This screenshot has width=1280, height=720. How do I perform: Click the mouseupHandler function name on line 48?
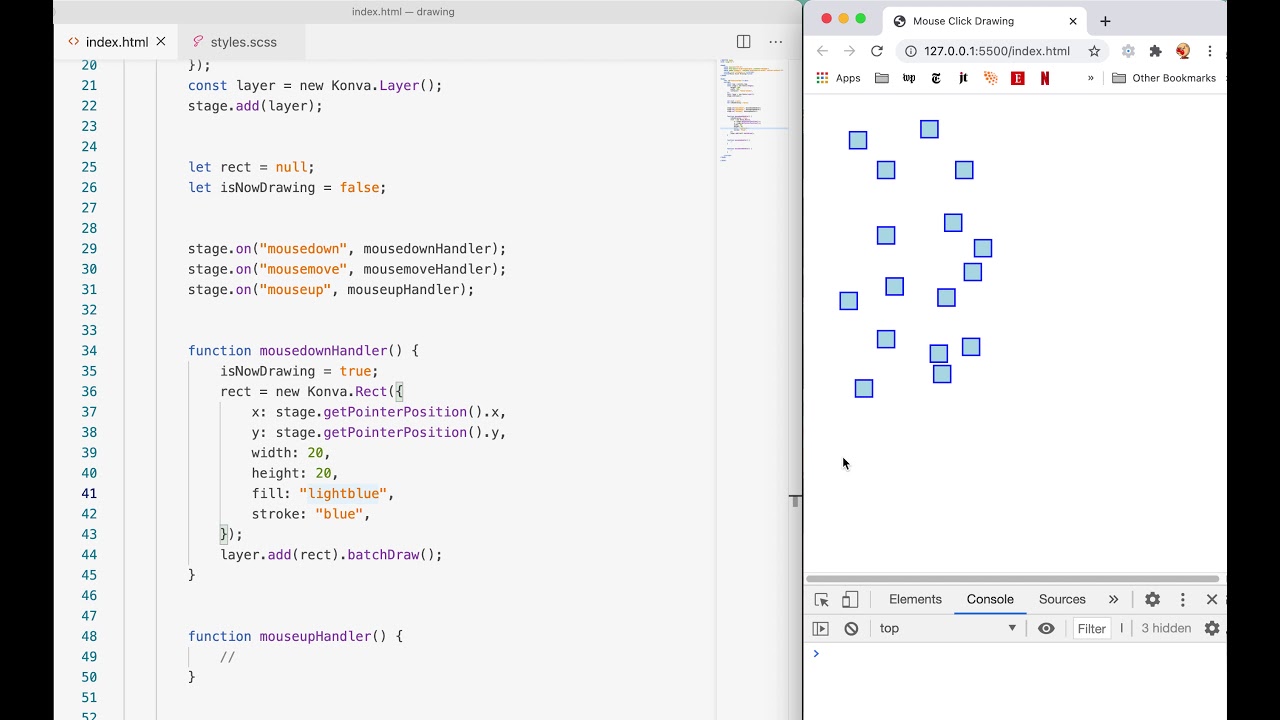click(315, 637)
